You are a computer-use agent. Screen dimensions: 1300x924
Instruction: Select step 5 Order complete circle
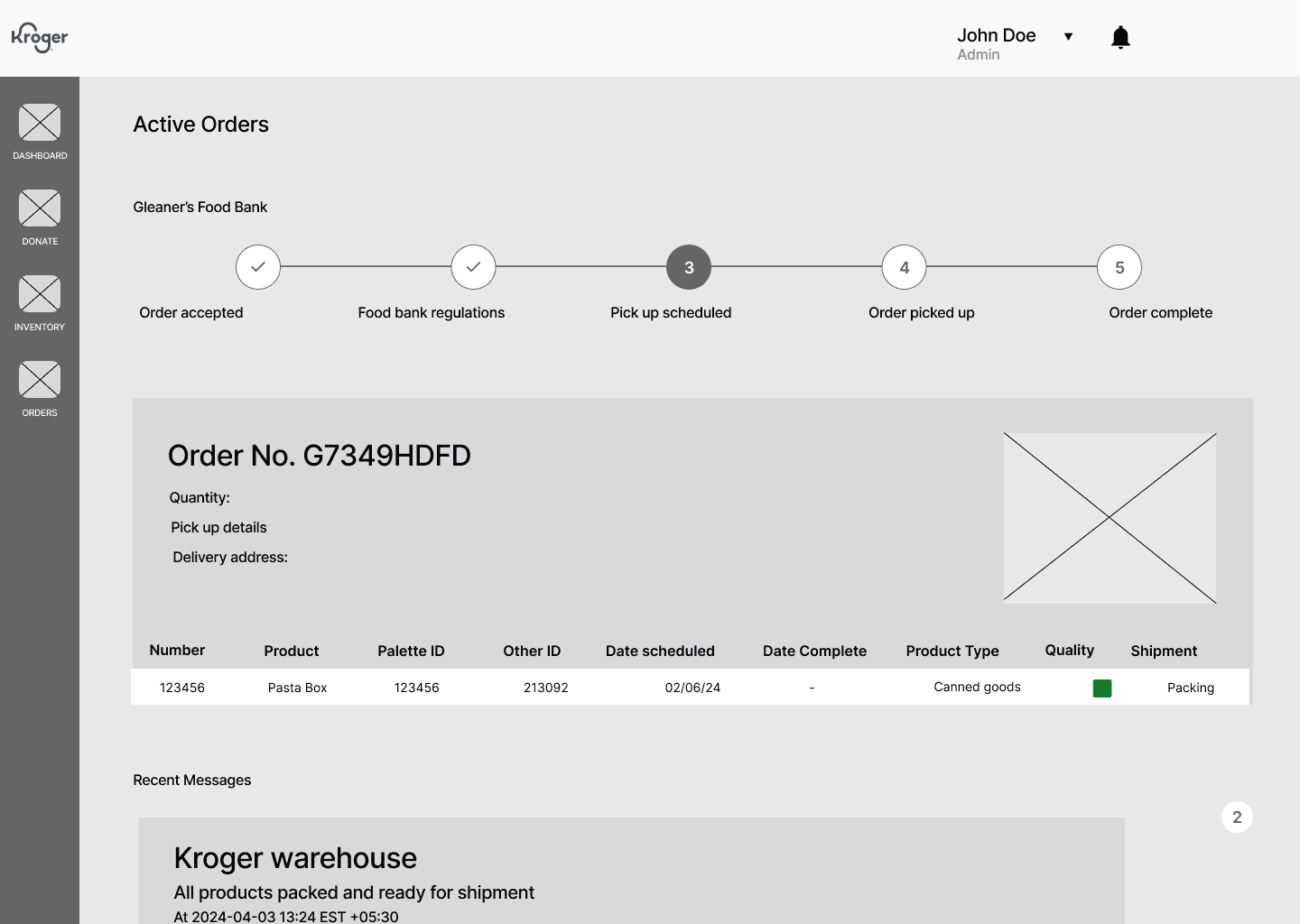1119,267
